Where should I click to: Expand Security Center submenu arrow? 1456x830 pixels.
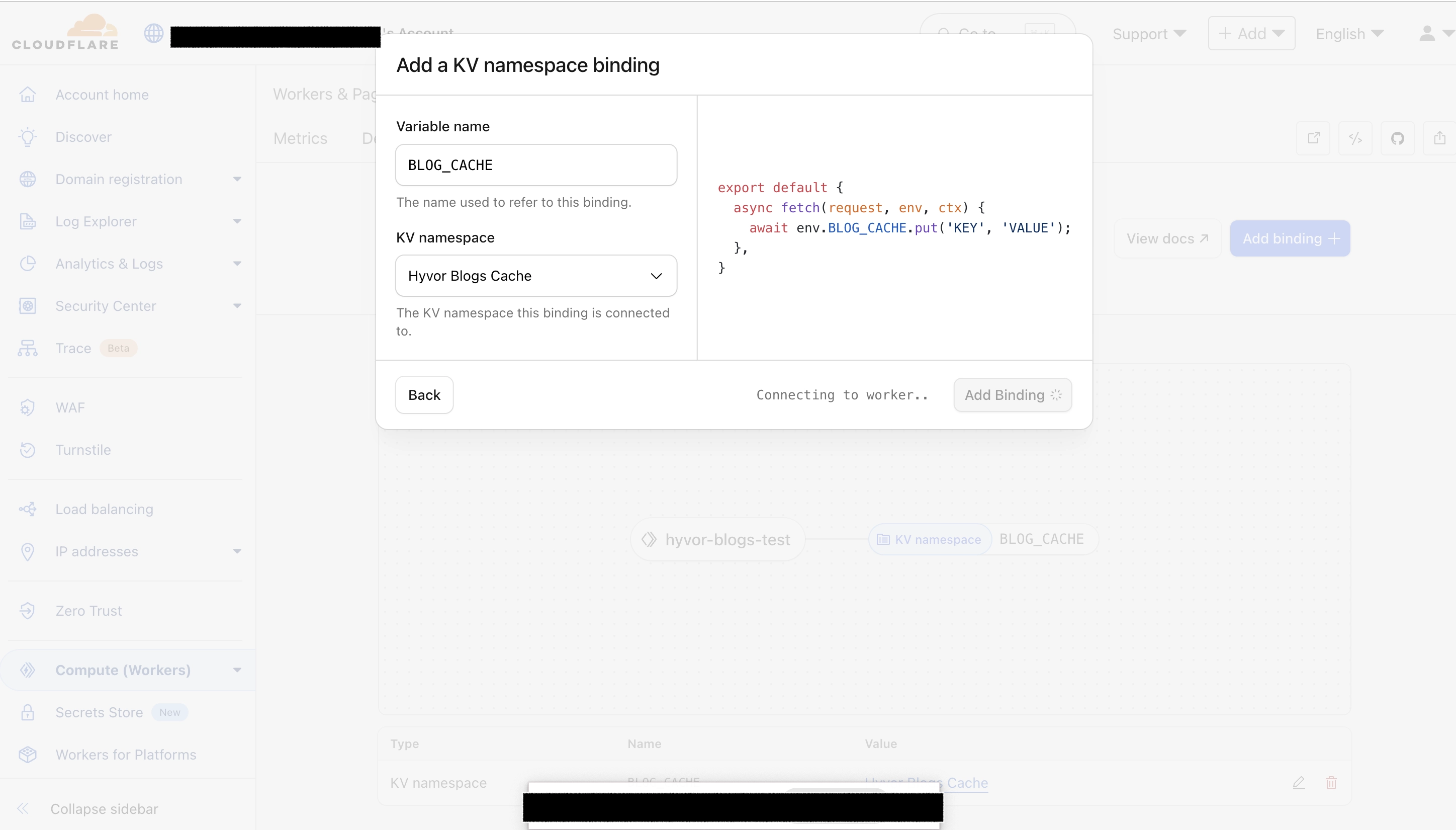tap(237, 305)
